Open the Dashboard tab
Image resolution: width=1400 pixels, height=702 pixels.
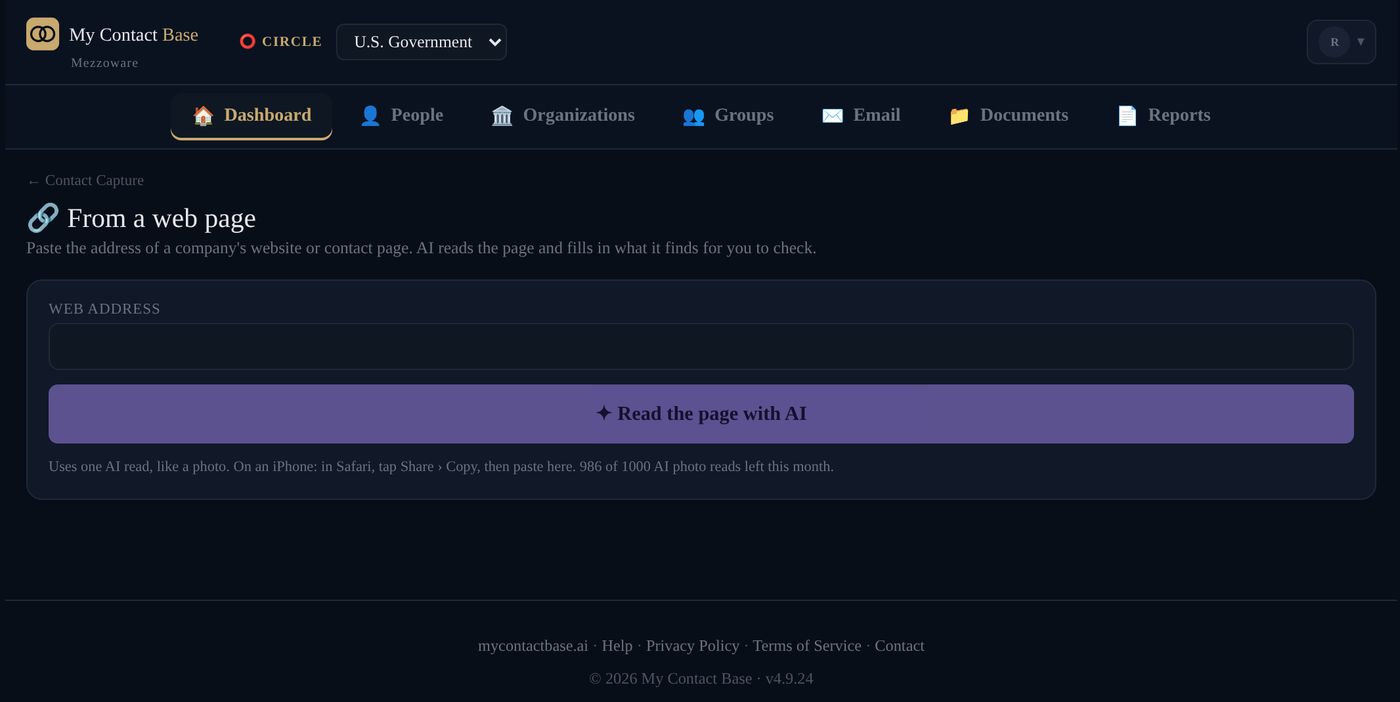[251, 116]
